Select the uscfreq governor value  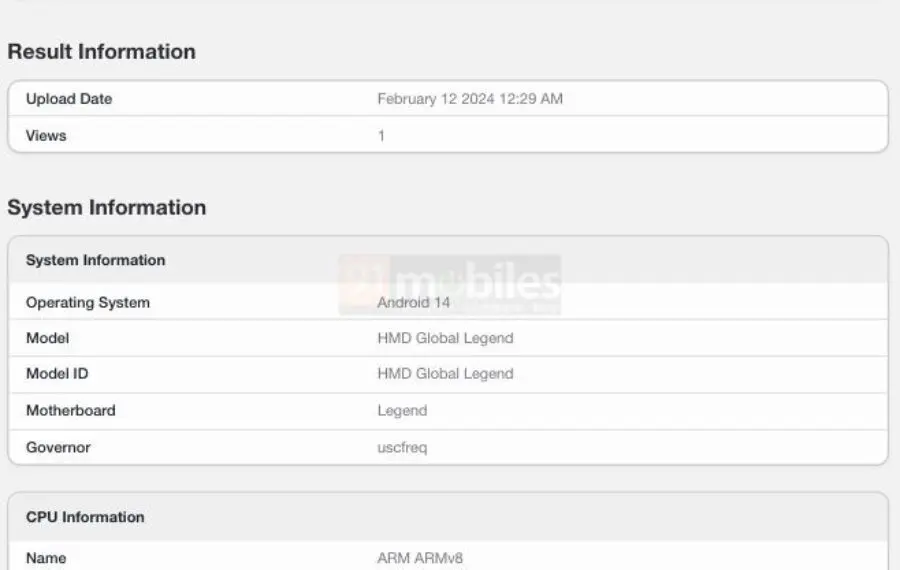point(402,448)
